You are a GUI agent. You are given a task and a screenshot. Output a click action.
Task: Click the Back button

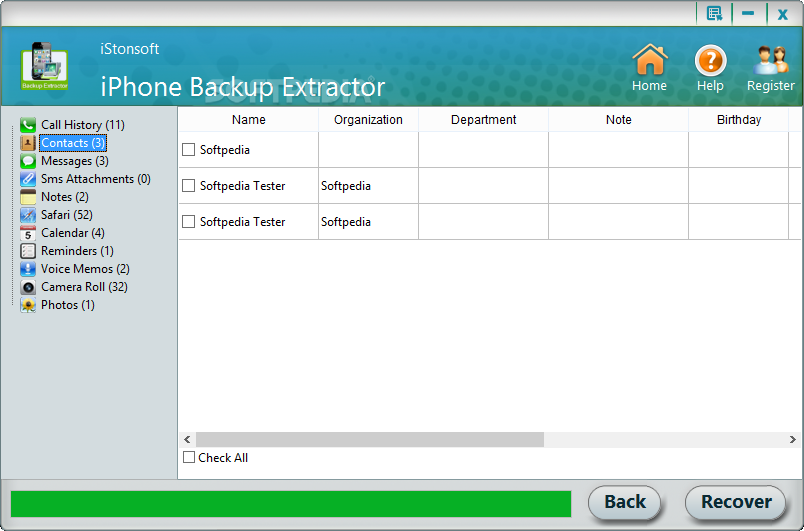625,502
